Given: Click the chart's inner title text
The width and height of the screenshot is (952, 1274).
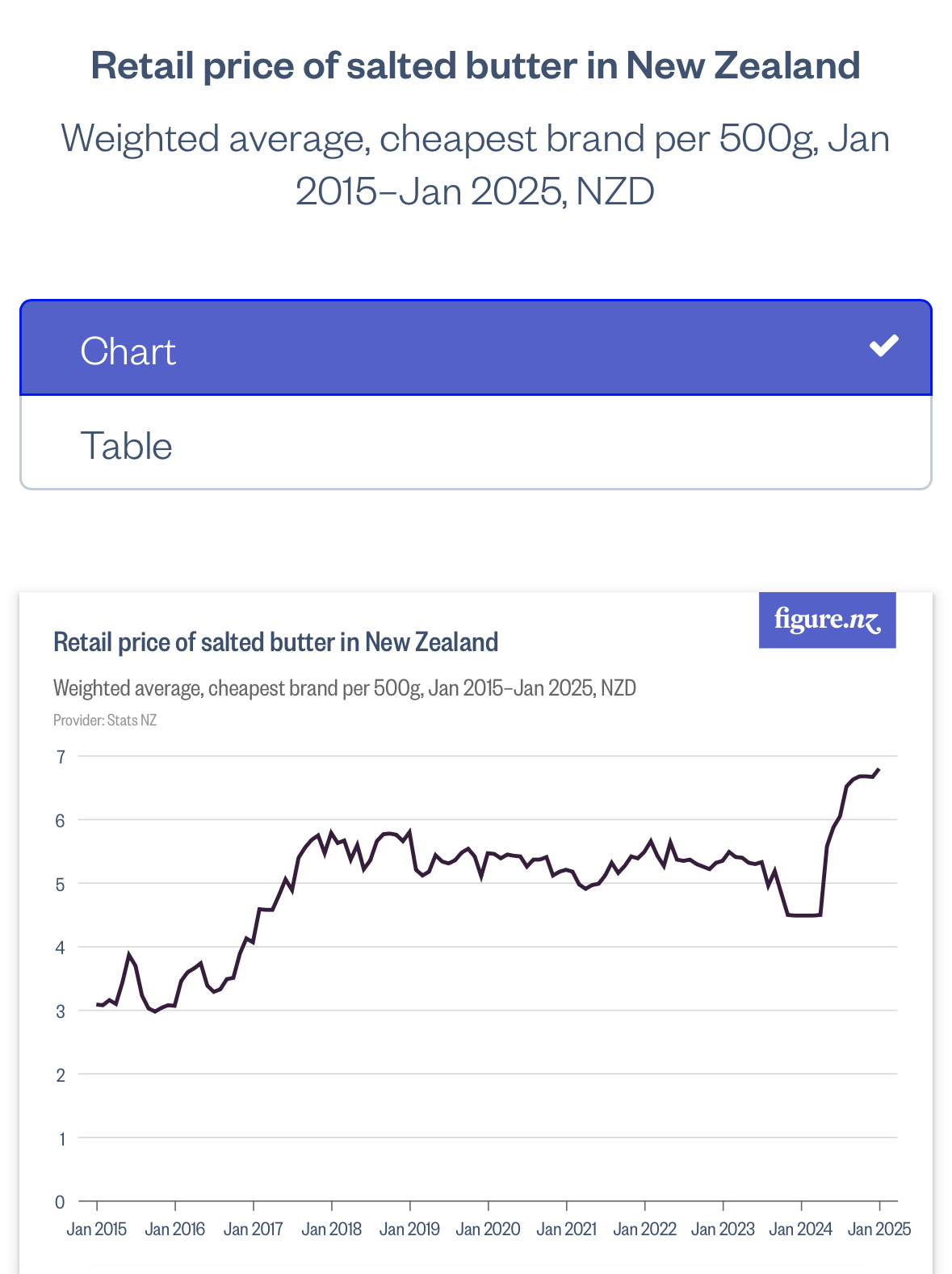Looking at the screenshot, I should [x=275, y=642].
